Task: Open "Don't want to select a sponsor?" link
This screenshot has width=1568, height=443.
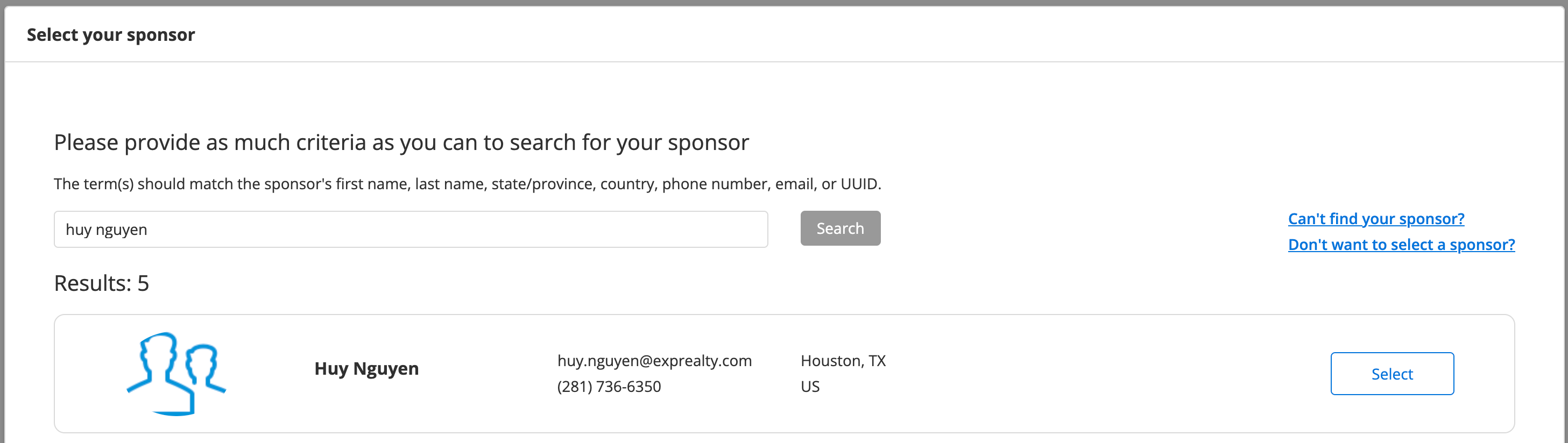Action: 1401,244
